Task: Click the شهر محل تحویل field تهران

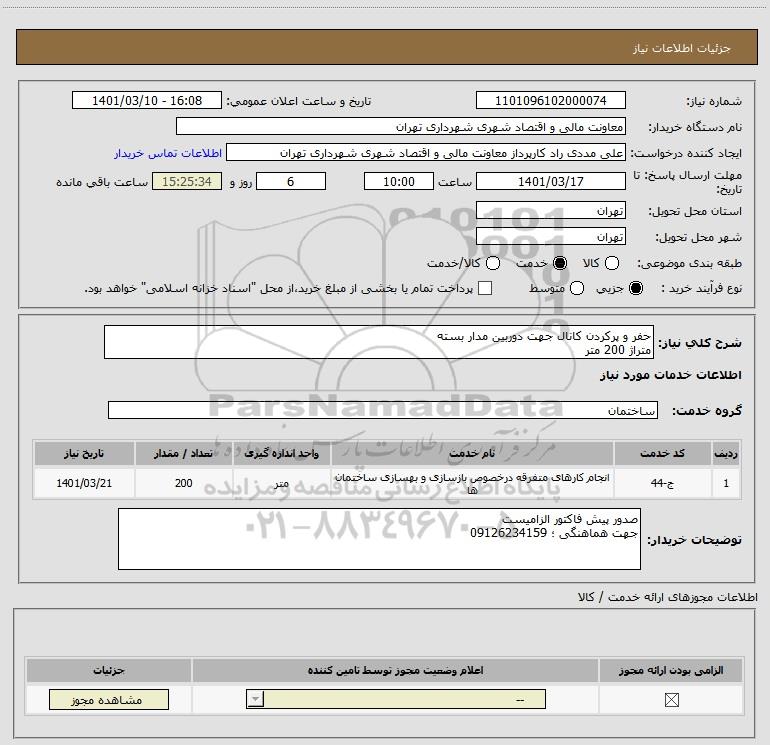Action: 550,237
